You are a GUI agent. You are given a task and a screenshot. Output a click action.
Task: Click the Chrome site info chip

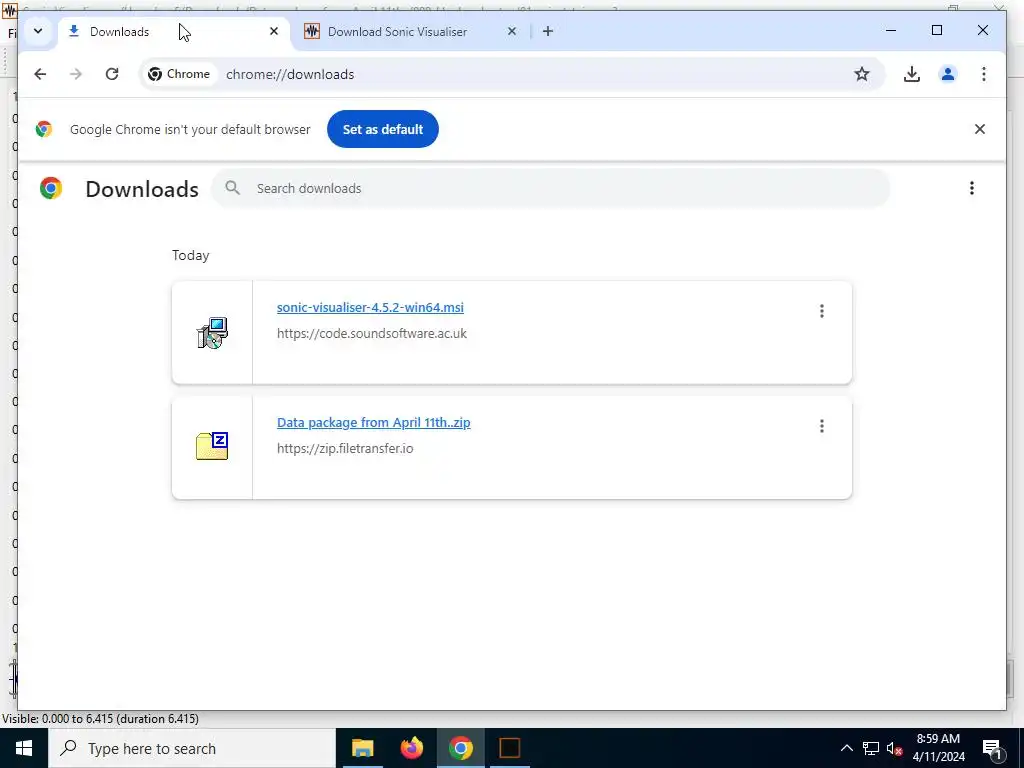[180, 74]
